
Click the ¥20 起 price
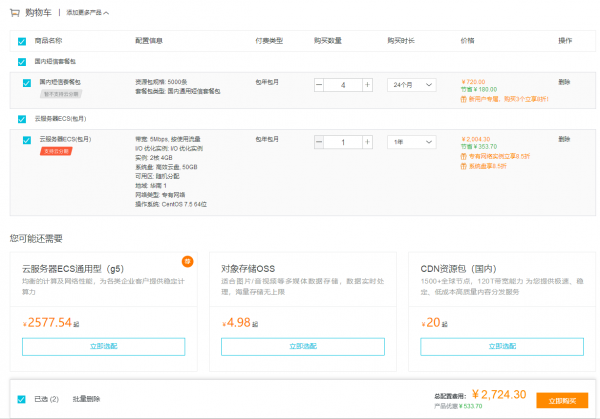coord(434,323)
